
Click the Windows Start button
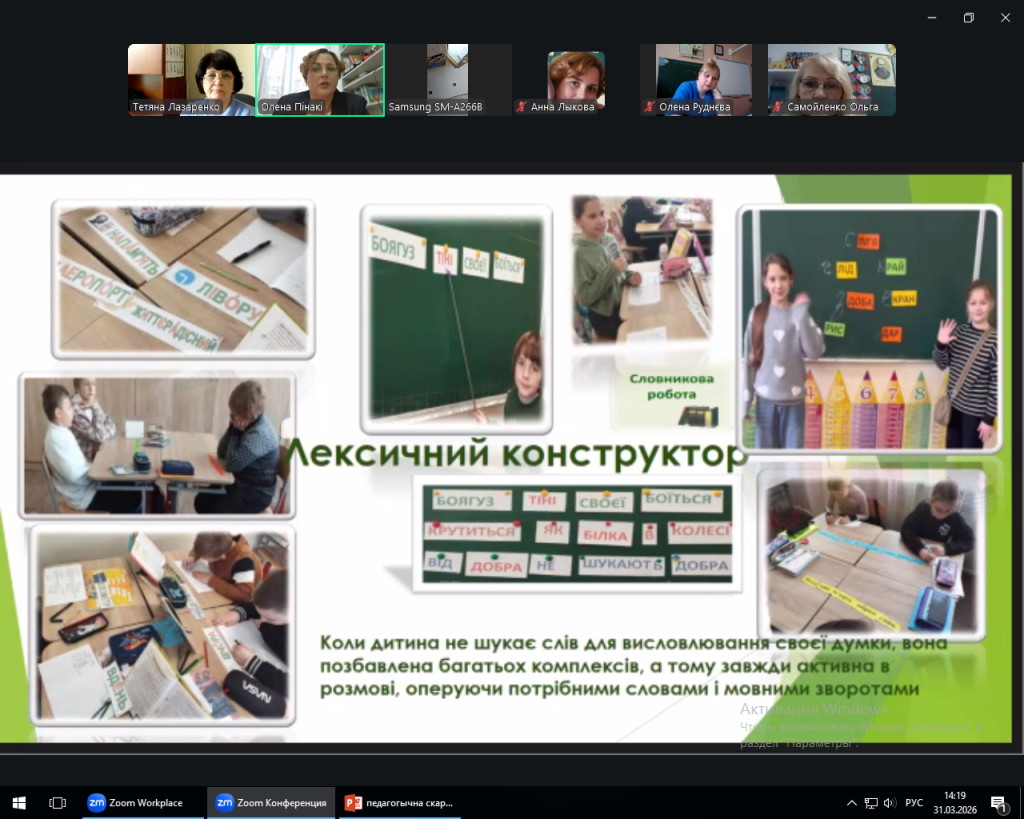[x=19, y=802]
